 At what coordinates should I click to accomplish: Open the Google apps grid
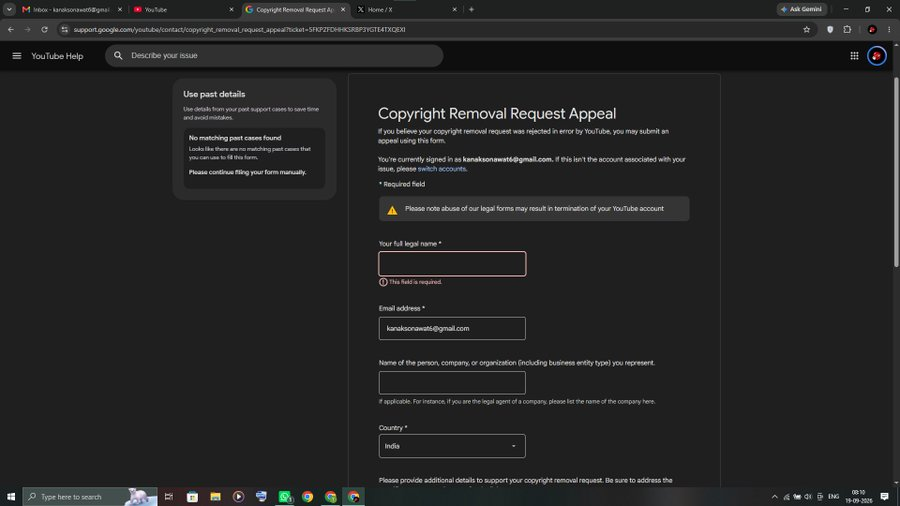854,56
